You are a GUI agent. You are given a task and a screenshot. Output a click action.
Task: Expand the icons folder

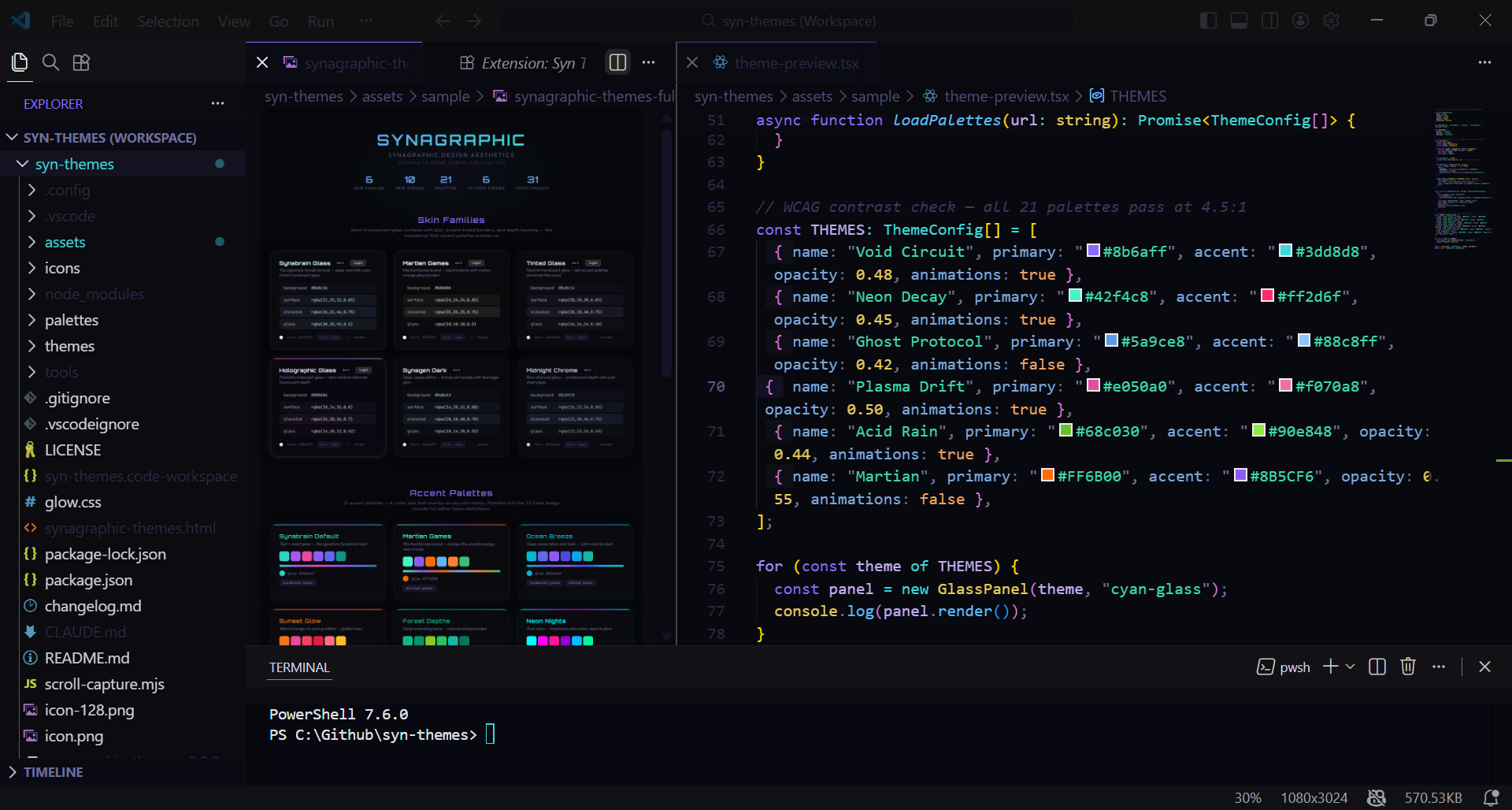point(32,267)
